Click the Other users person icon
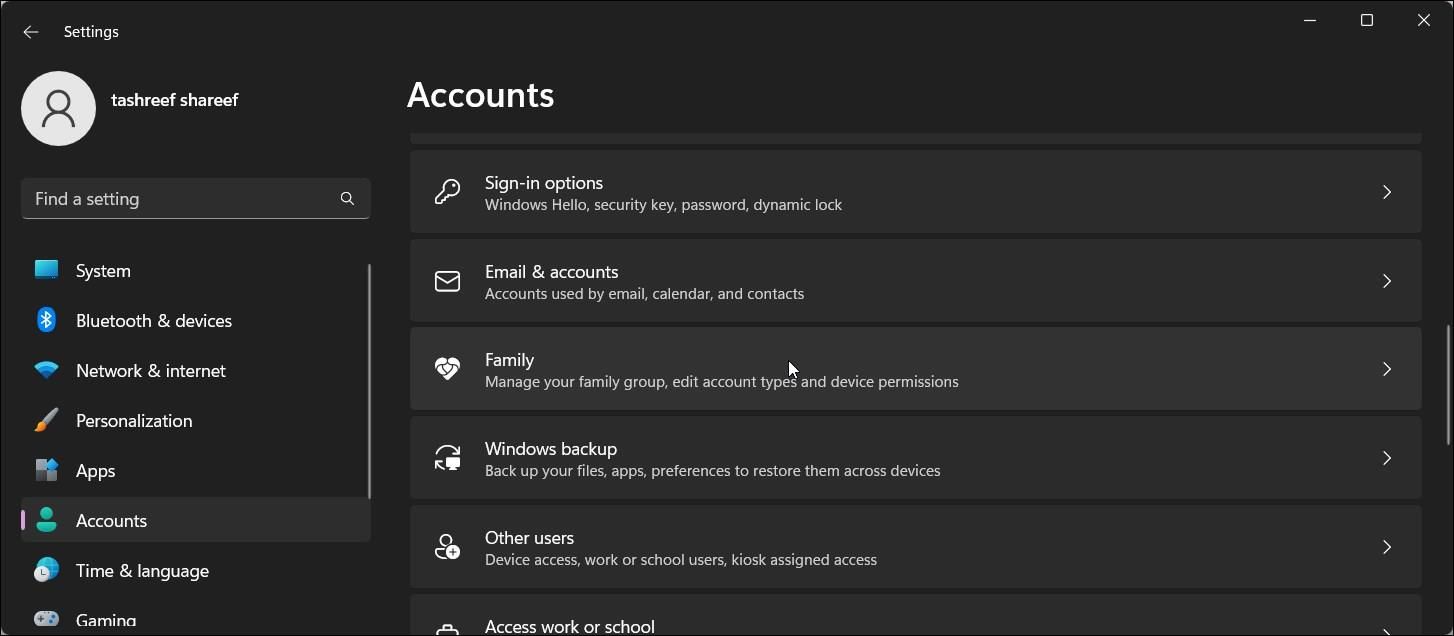This screenshot has width=1454, height=636. point(447,547)
